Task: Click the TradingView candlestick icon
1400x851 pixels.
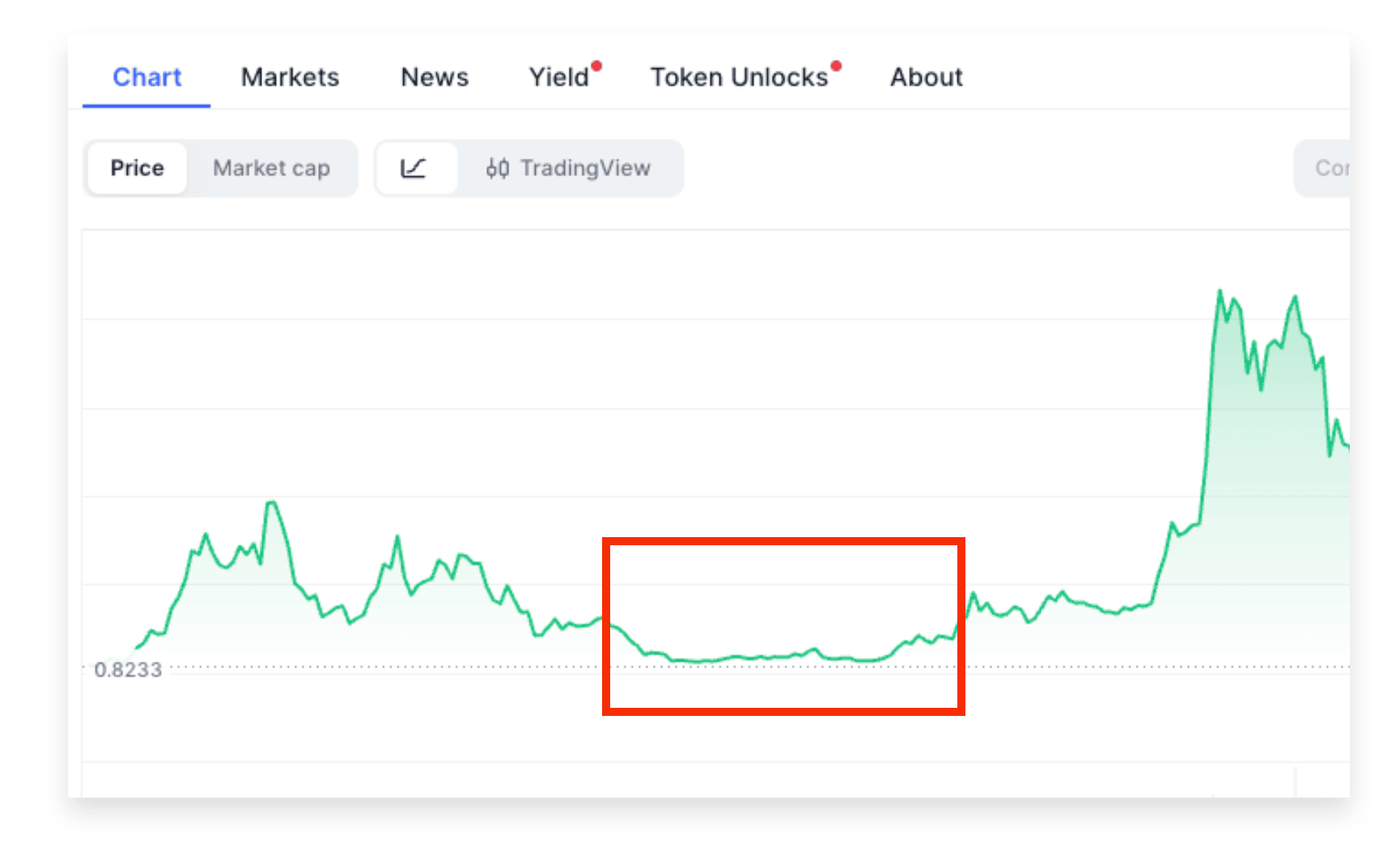Action: 497,168
